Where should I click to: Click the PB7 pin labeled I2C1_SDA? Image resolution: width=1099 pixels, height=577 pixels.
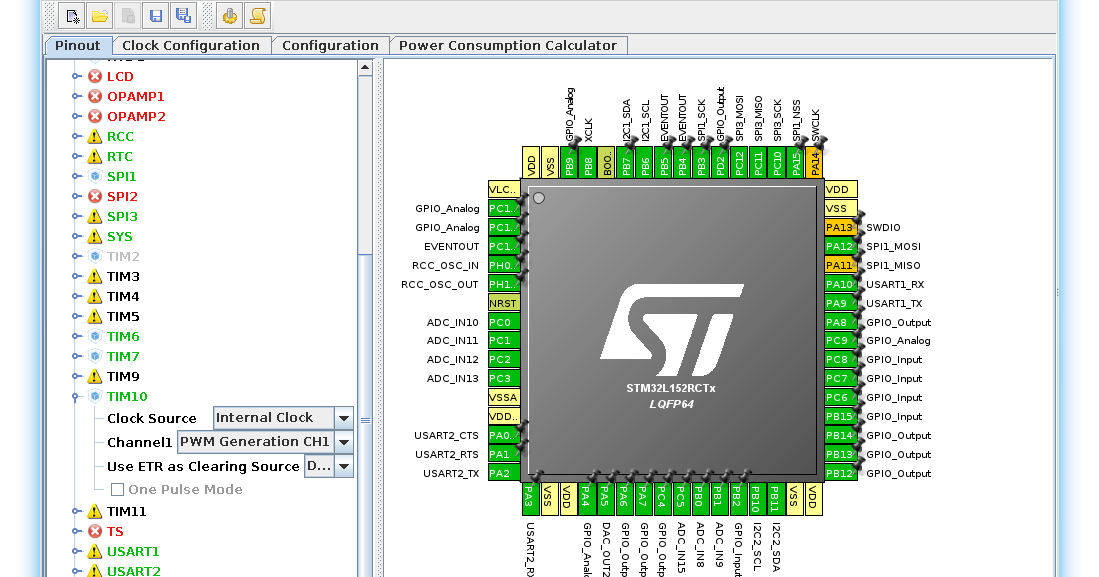click(x=626, y=163)
